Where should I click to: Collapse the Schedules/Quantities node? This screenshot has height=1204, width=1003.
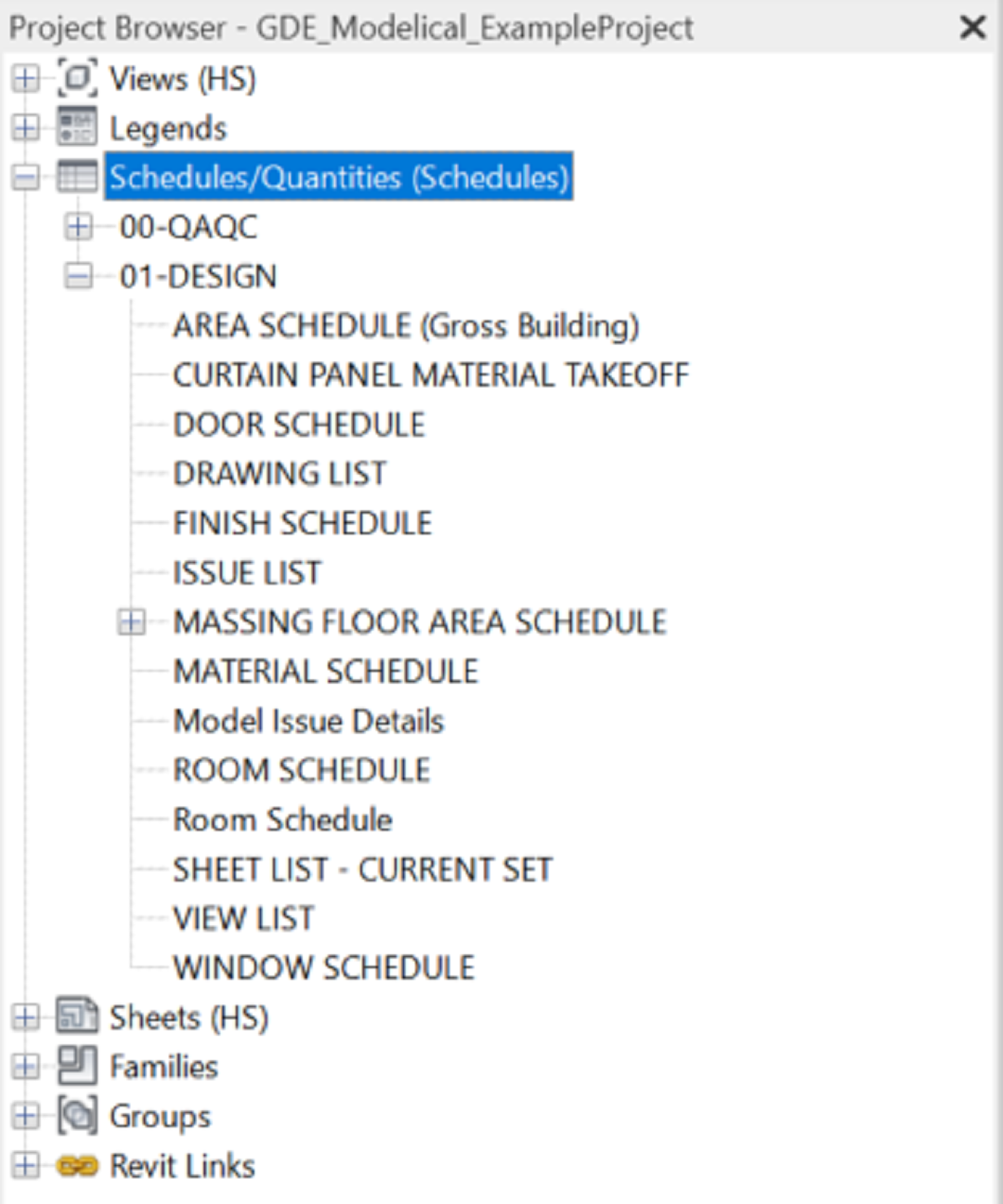(26, 177)
